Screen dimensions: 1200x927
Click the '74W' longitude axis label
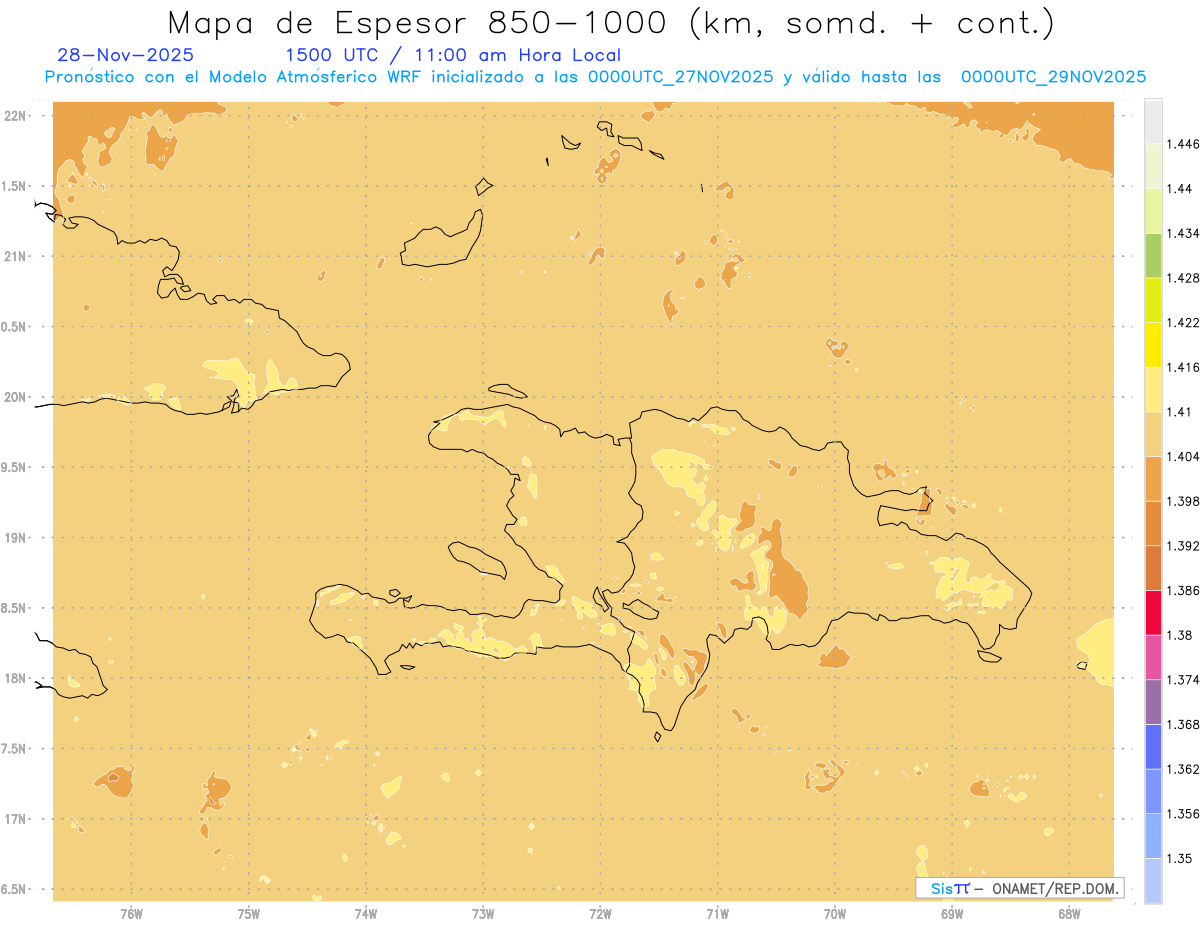(366, 914)
